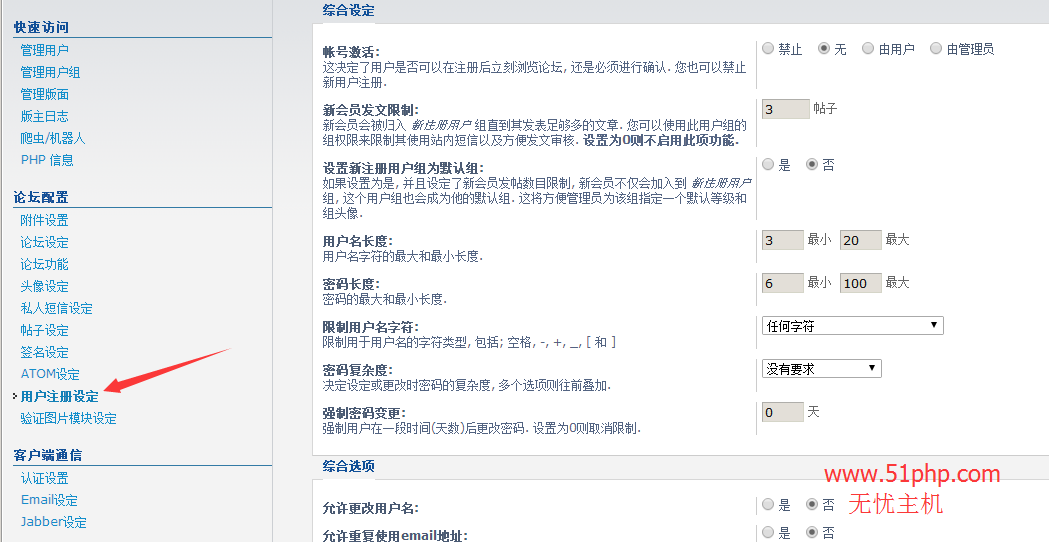Image resolution: width=1049 pixels, height=542 pixels.
Task: Open 管理用户组 in quick access
Action: coord(50,72)
